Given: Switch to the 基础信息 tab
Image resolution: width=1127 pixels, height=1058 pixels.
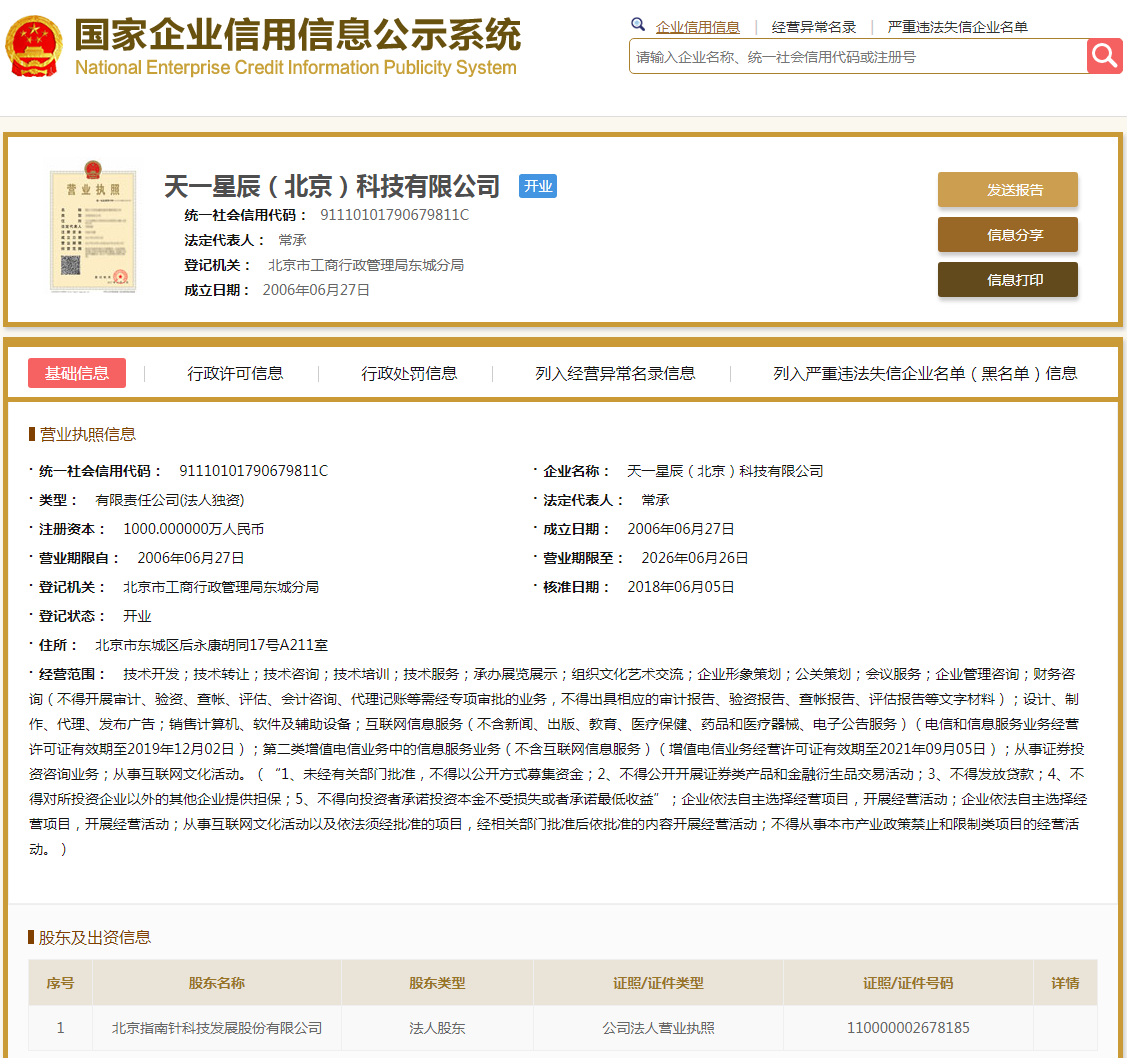Looking at the screenshot, I should tap(77, 373).
